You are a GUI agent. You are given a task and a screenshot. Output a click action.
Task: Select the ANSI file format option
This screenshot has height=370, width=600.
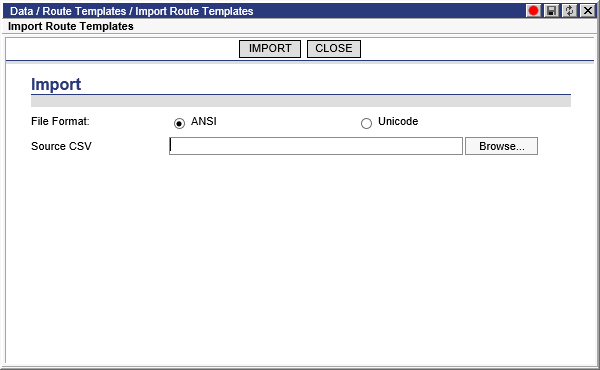(x=179, y=123)
